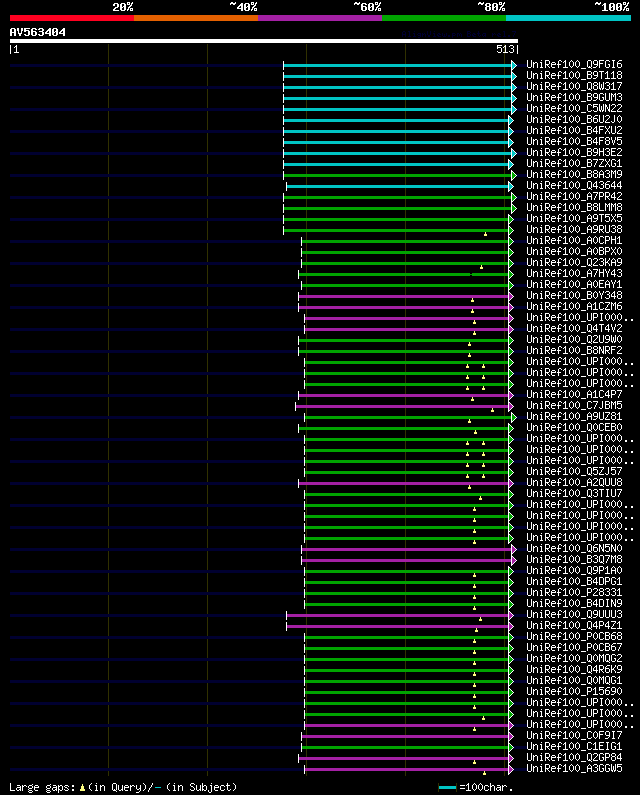The image size is (640, 795).
Task: Select hit label UniRef100_A7PR42
Action: click(x=574, y=197)
